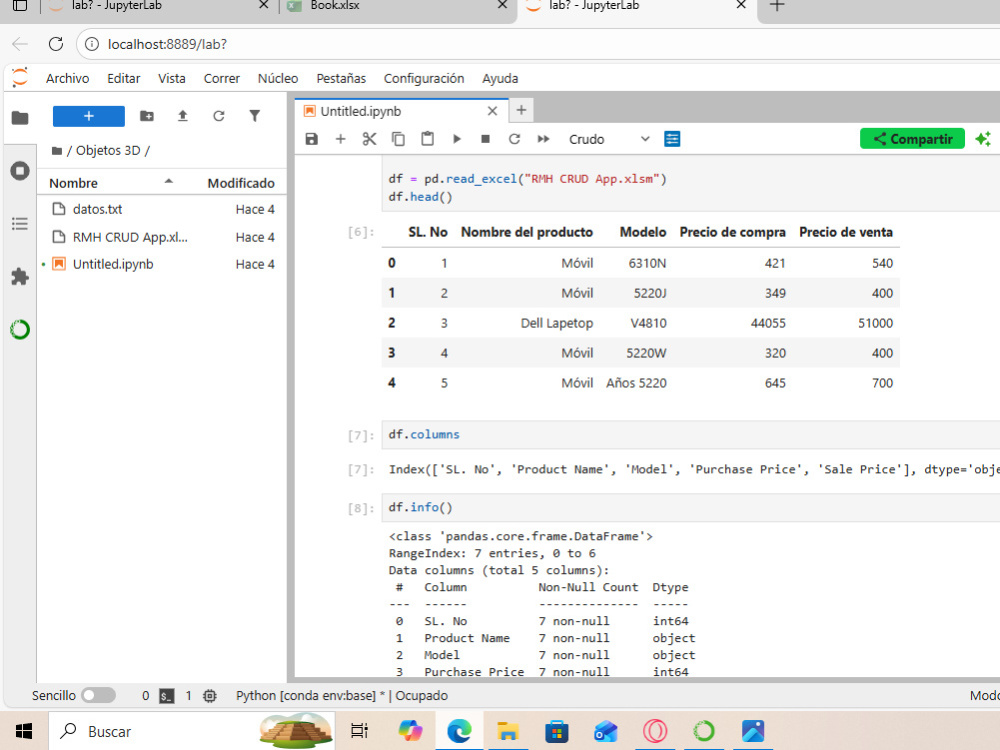Click the df.columns code cell
The width and height of the screenshot is (1000, 750).
click(x=691, y=434)
